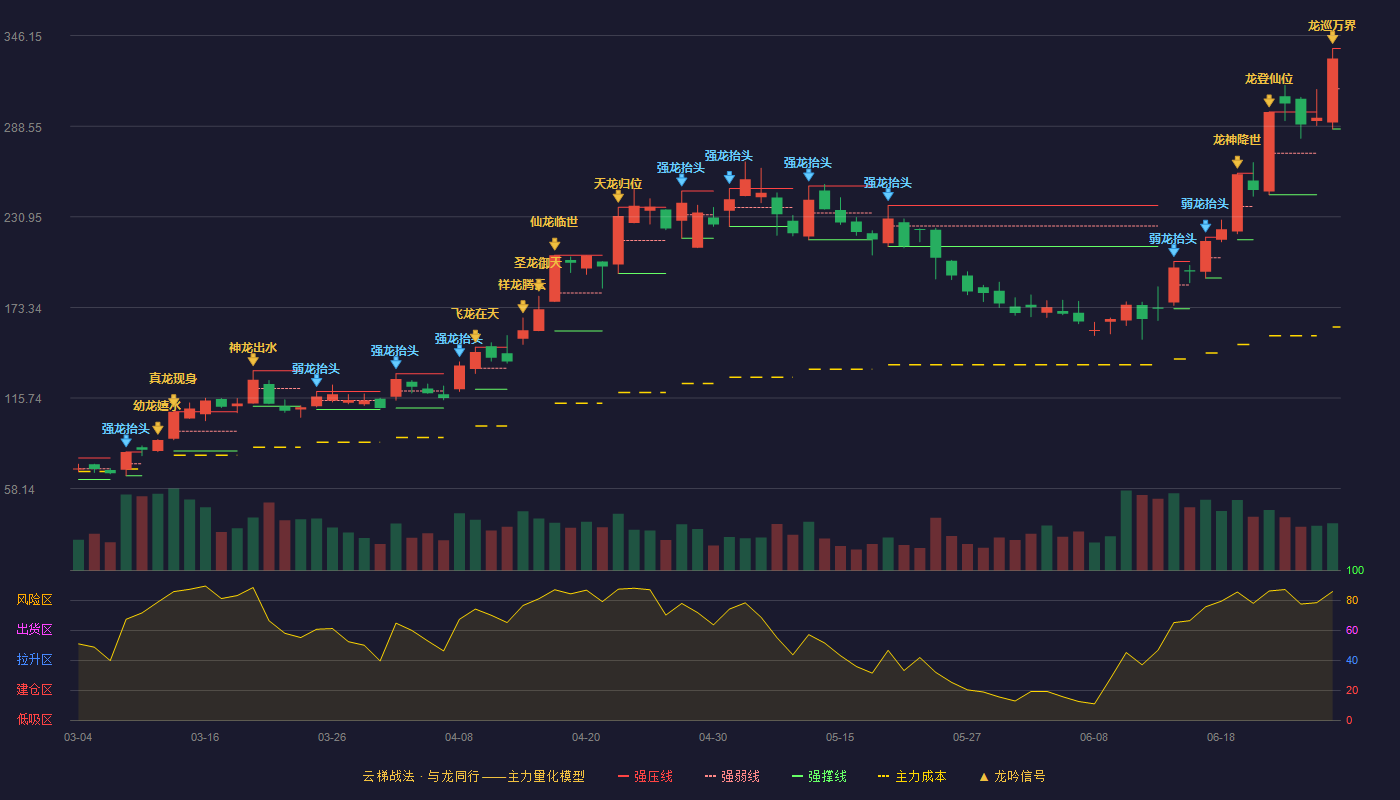The height and width of the screenshot is (800, 1400).
Task: Click the purple 60 indicator scale value
Action: click(x=1351, y=630)
